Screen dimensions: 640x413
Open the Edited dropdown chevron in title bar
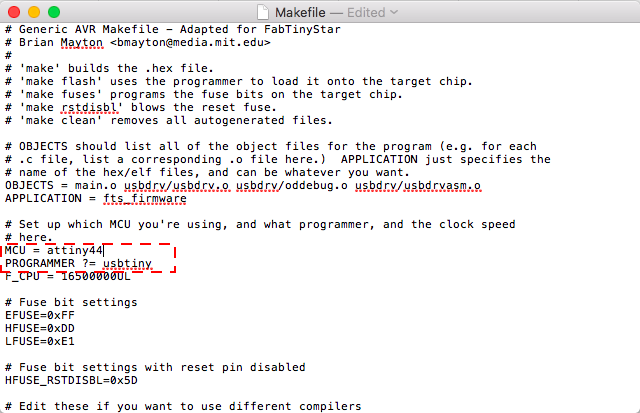click(394, 12)
